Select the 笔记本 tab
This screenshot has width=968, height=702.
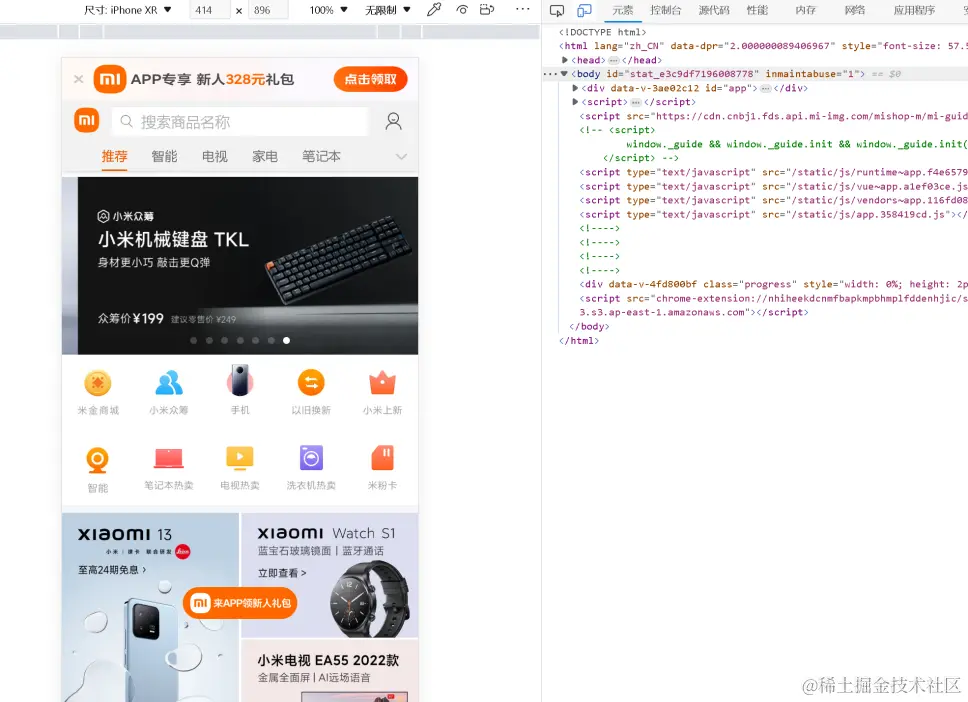(x=321, y=156)
